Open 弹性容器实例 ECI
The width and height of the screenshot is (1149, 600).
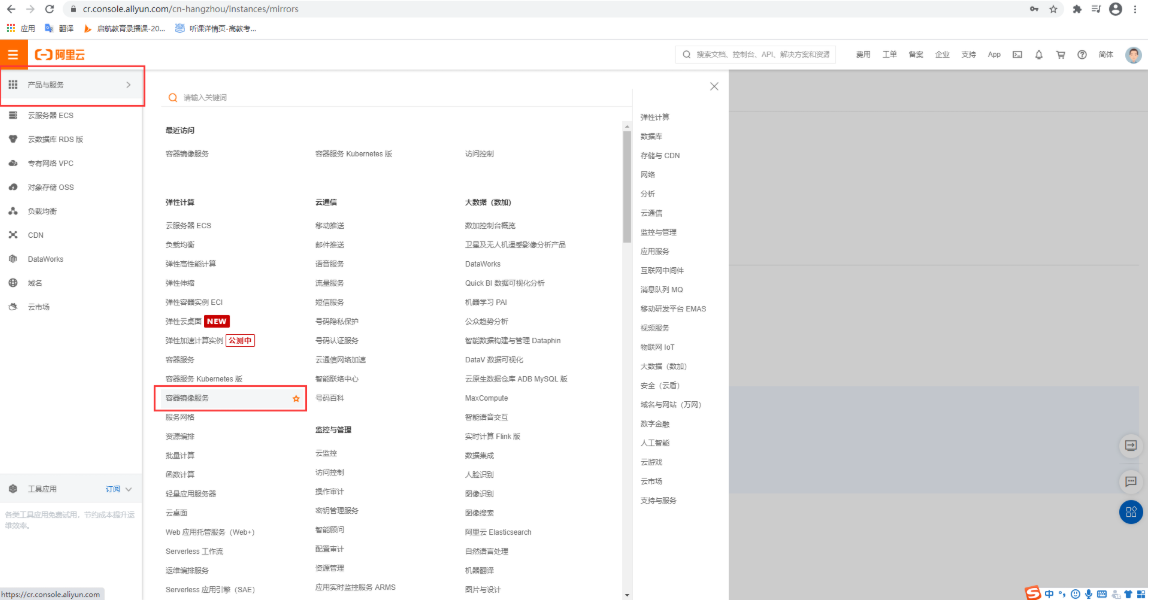pos(193,302)
